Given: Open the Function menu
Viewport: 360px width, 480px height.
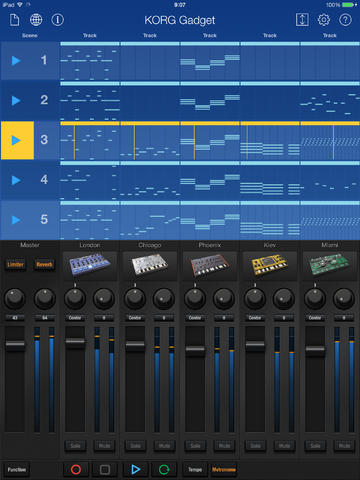Looking at the screenshot, I should 17,470.
